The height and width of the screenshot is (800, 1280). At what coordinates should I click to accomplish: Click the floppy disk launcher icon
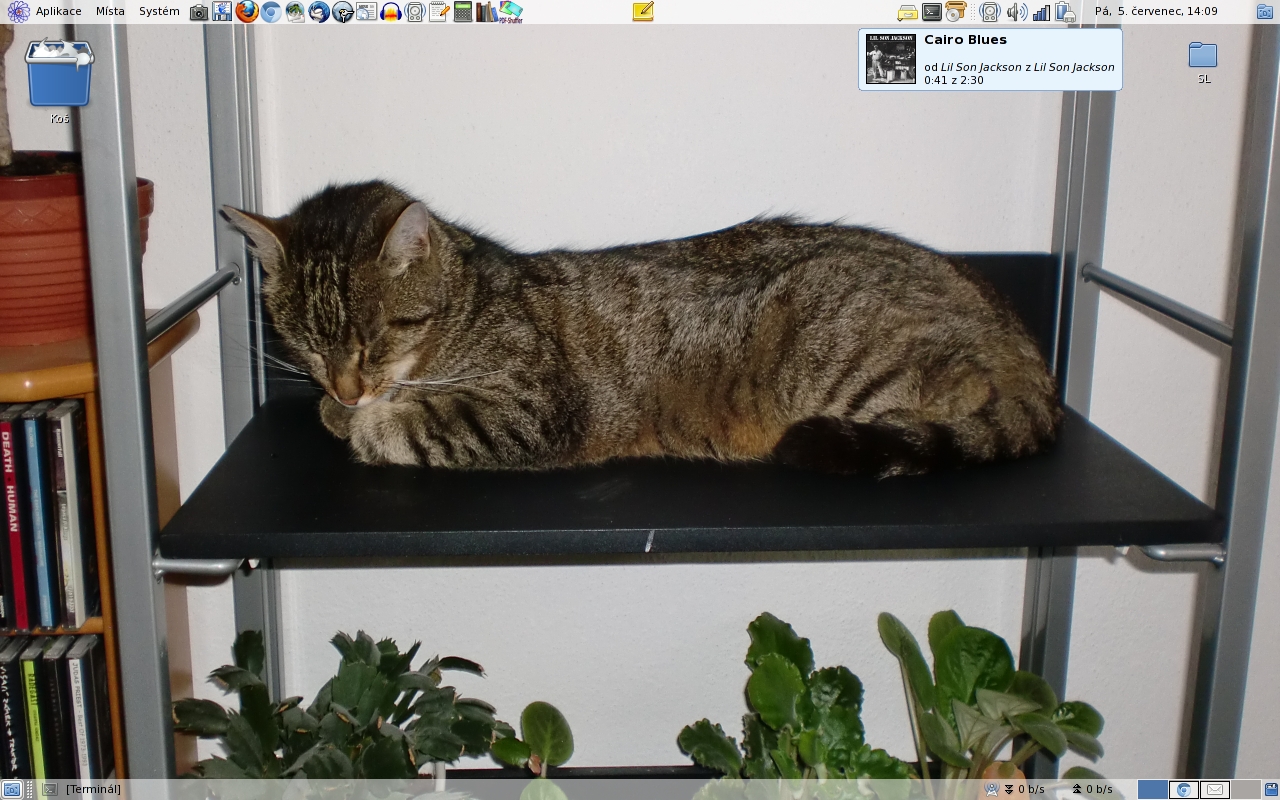coord(222,12)
